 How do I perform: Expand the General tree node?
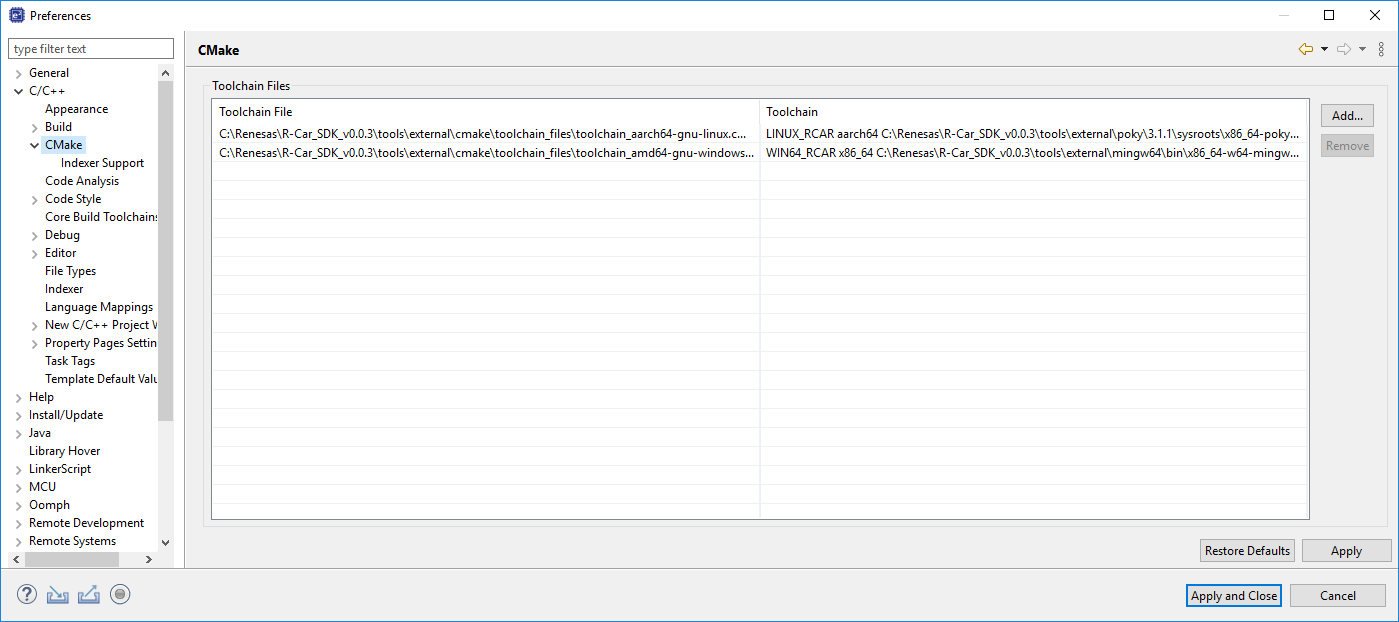(x=19, y=73)
